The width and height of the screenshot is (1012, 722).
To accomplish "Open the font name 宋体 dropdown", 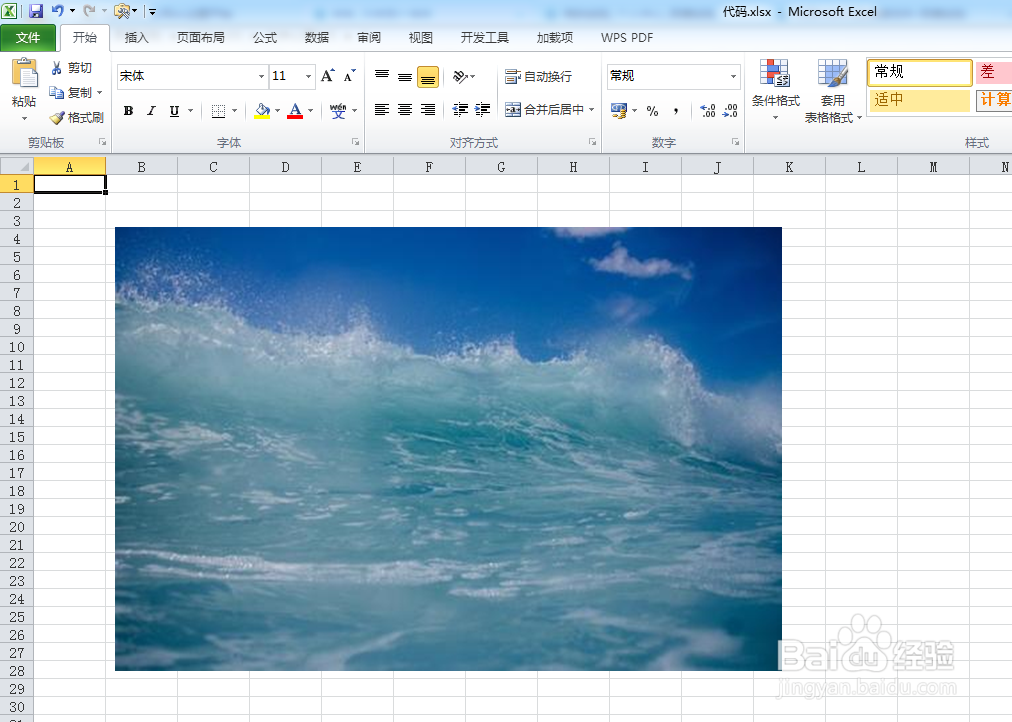I will coord(261,76).
